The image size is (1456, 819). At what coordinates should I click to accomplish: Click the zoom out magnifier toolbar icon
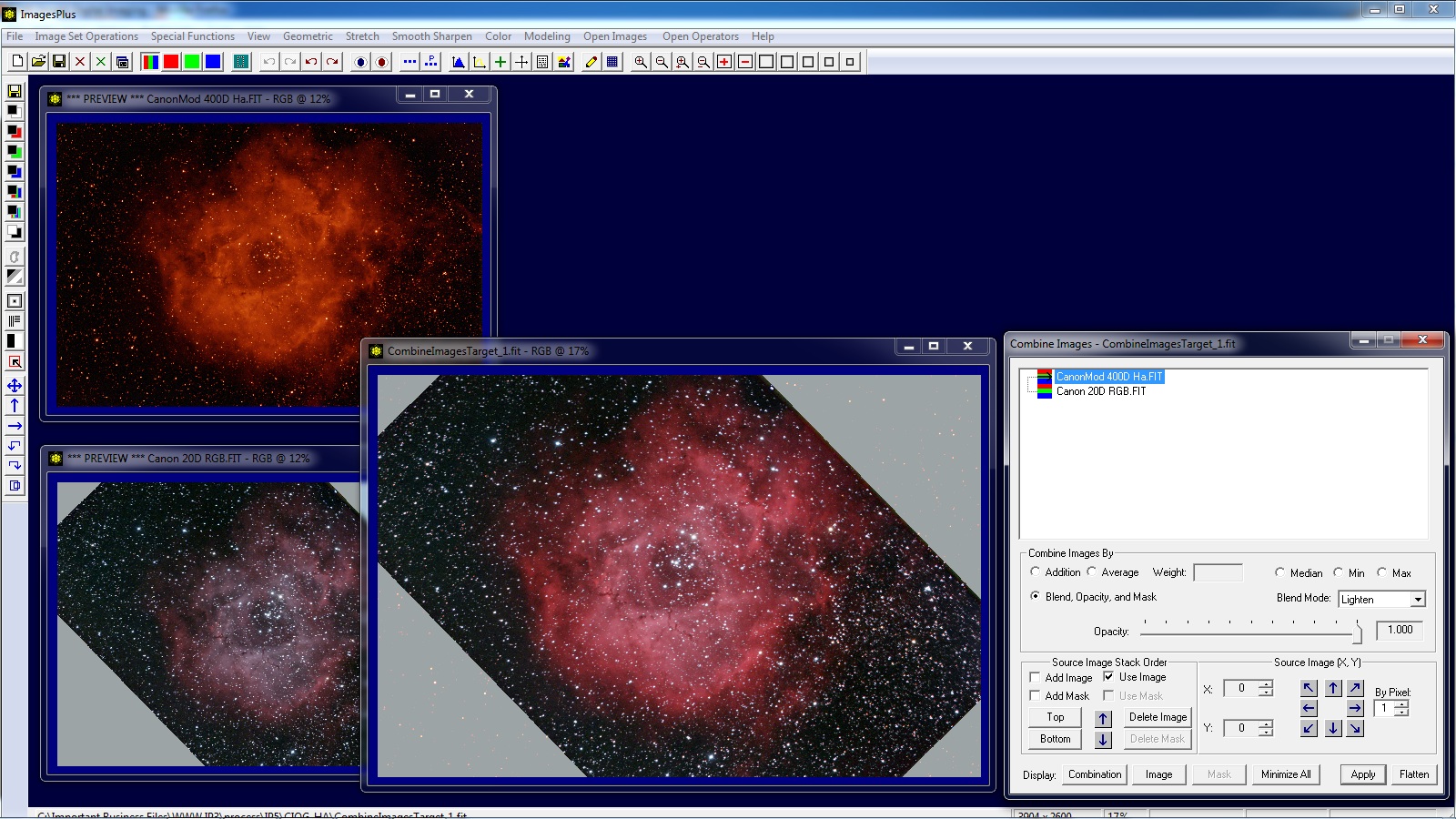[662, 62]
